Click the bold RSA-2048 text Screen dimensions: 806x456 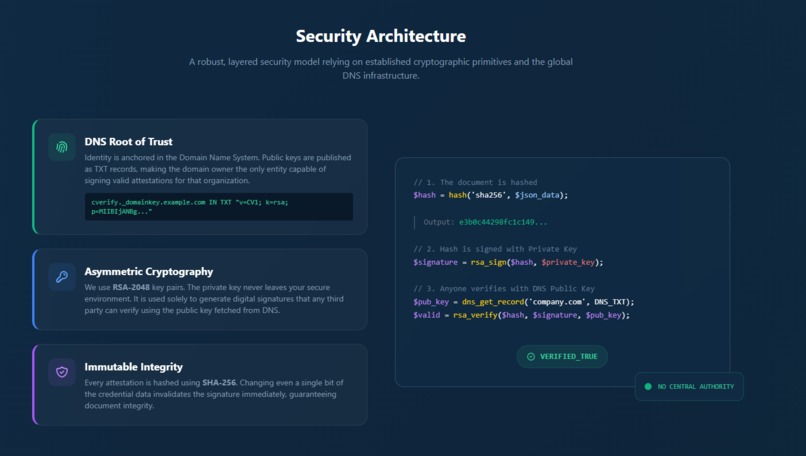tap(131, 287)
